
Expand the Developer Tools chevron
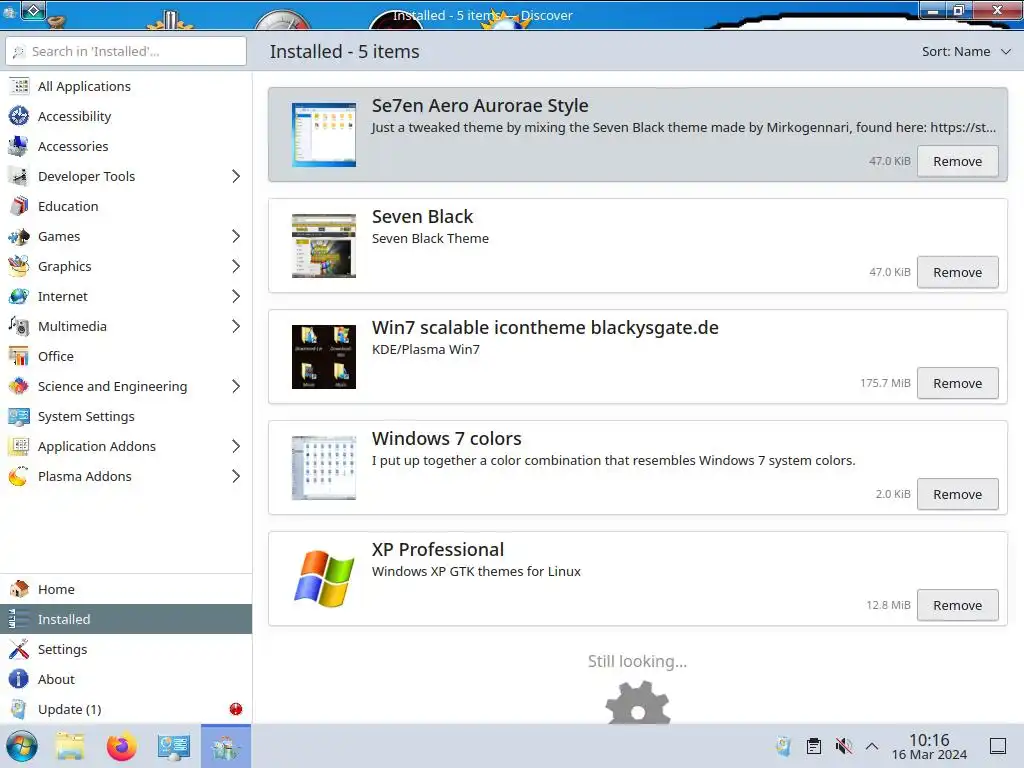pyautogui.click(x=236, y=176)
